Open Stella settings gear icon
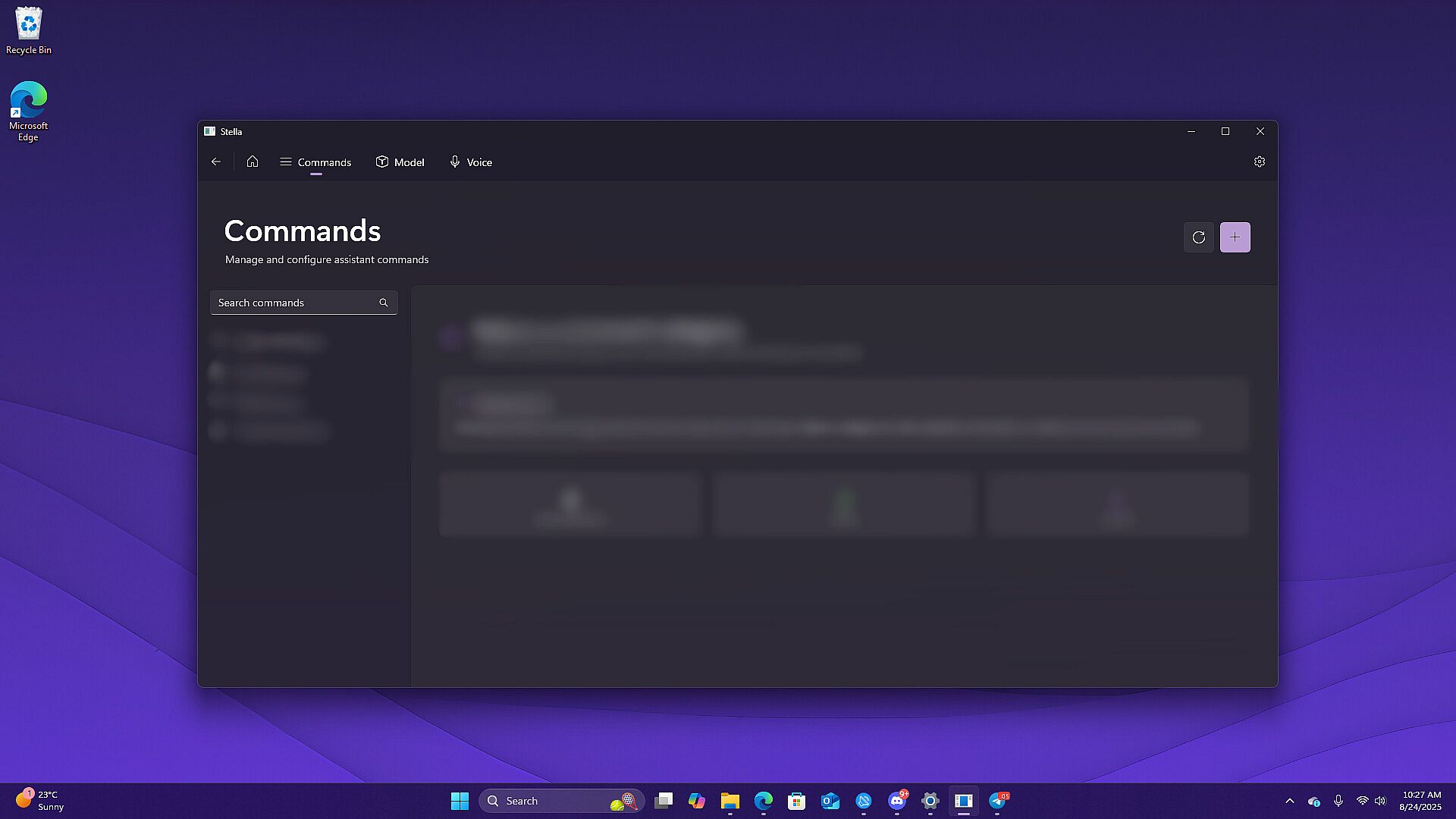1456x819 pixels. tap(1260, 162)
